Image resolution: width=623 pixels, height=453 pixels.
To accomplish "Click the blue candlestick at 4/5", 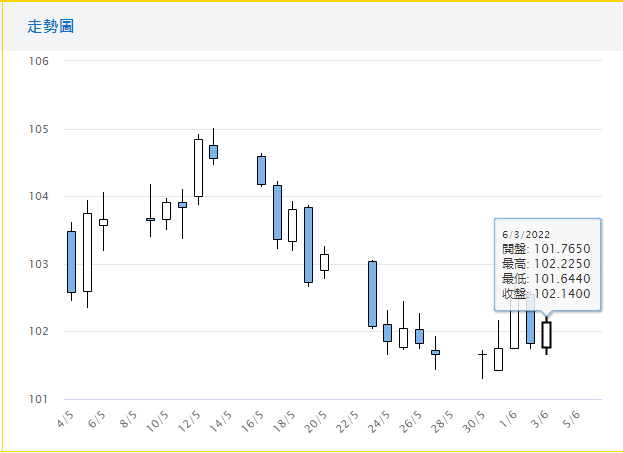I will (71, 261).
